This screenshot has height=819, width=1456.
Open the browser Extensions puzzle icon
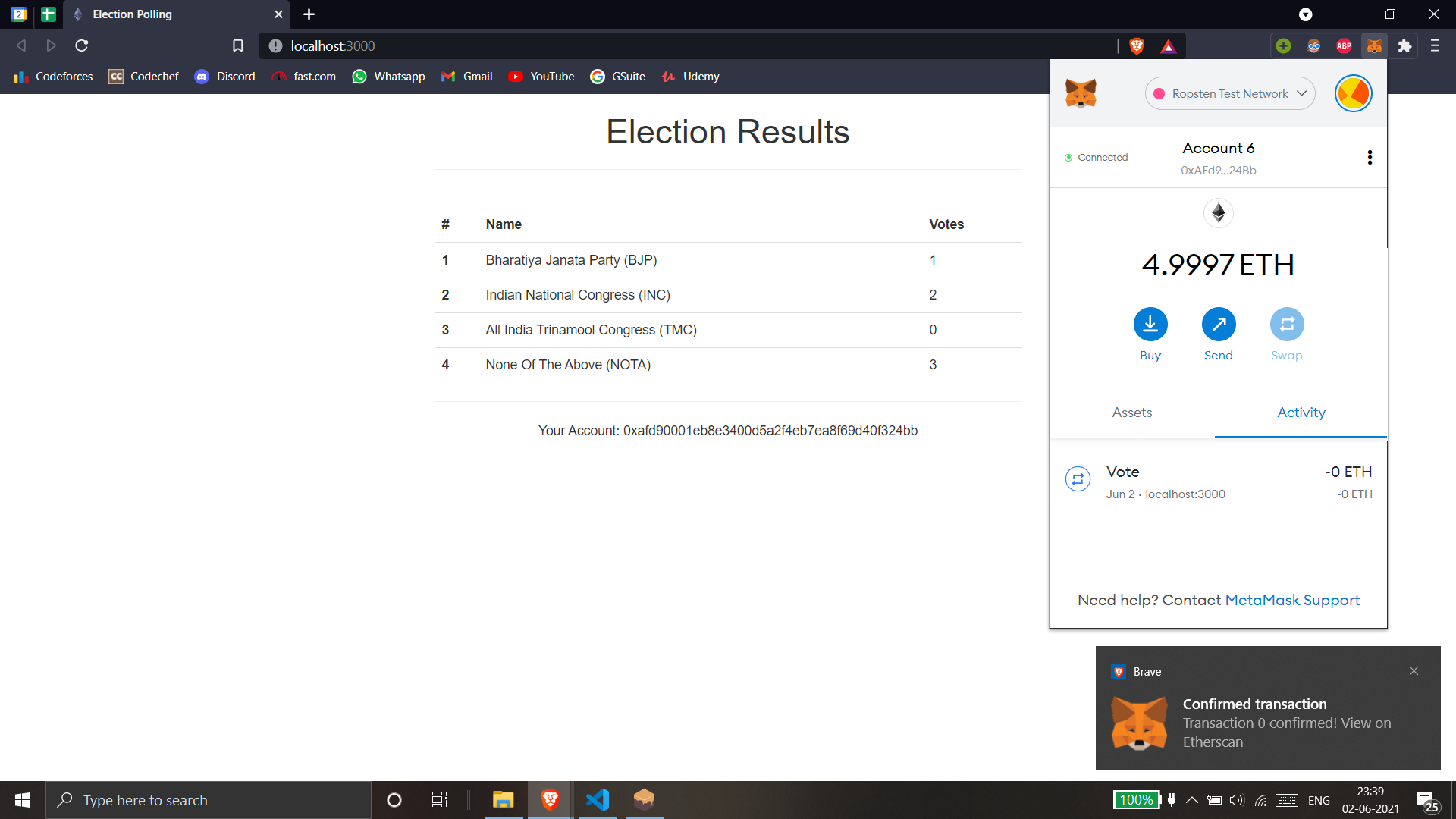pos(1404,46)
